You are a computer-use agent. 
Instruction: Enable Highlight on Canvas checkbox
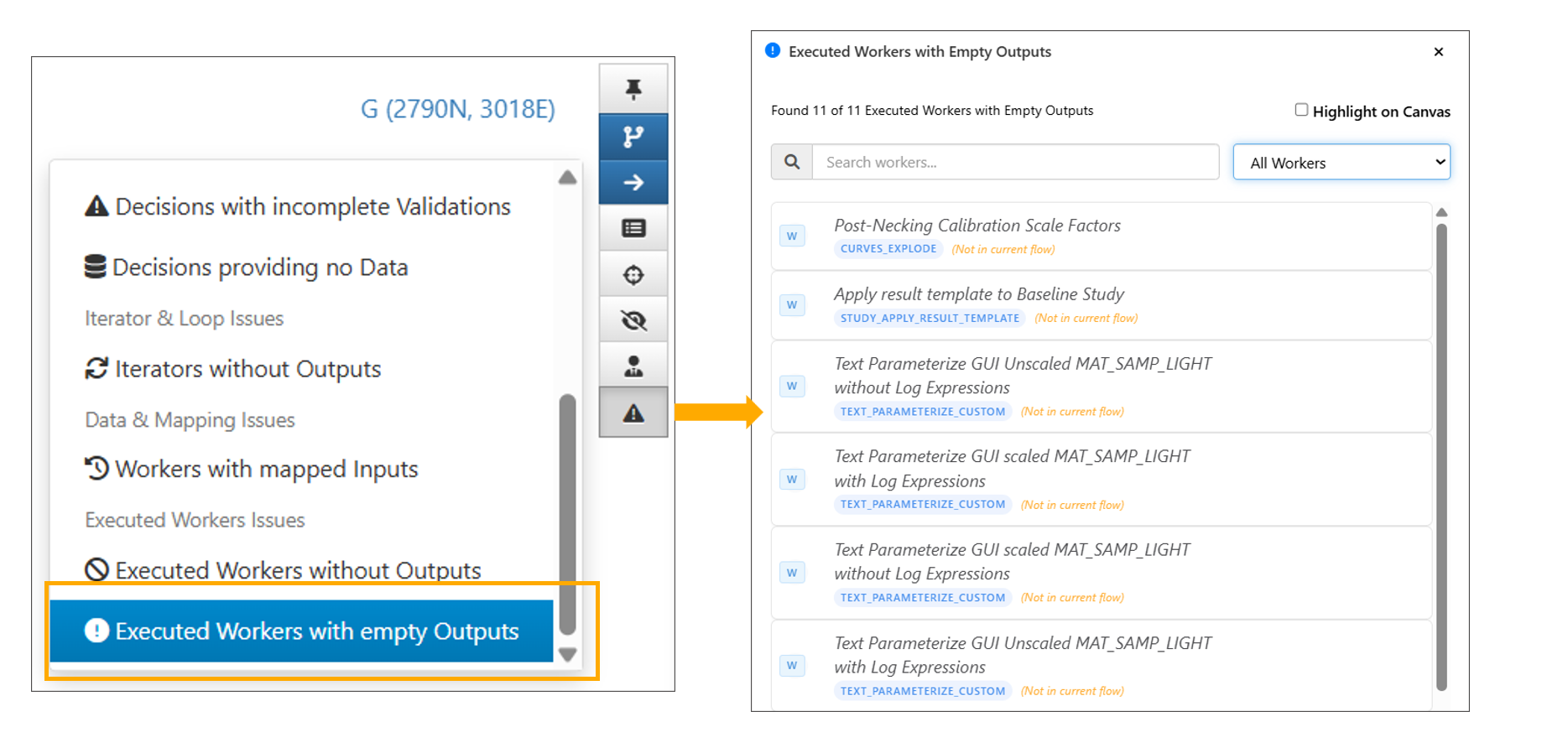(x=1301, y=110)
